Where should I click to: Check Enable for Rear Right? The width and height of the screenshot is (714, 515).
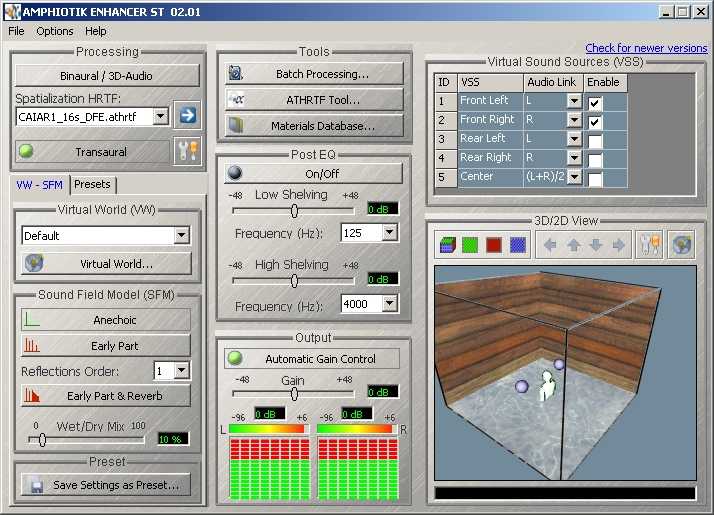[595, 160]
